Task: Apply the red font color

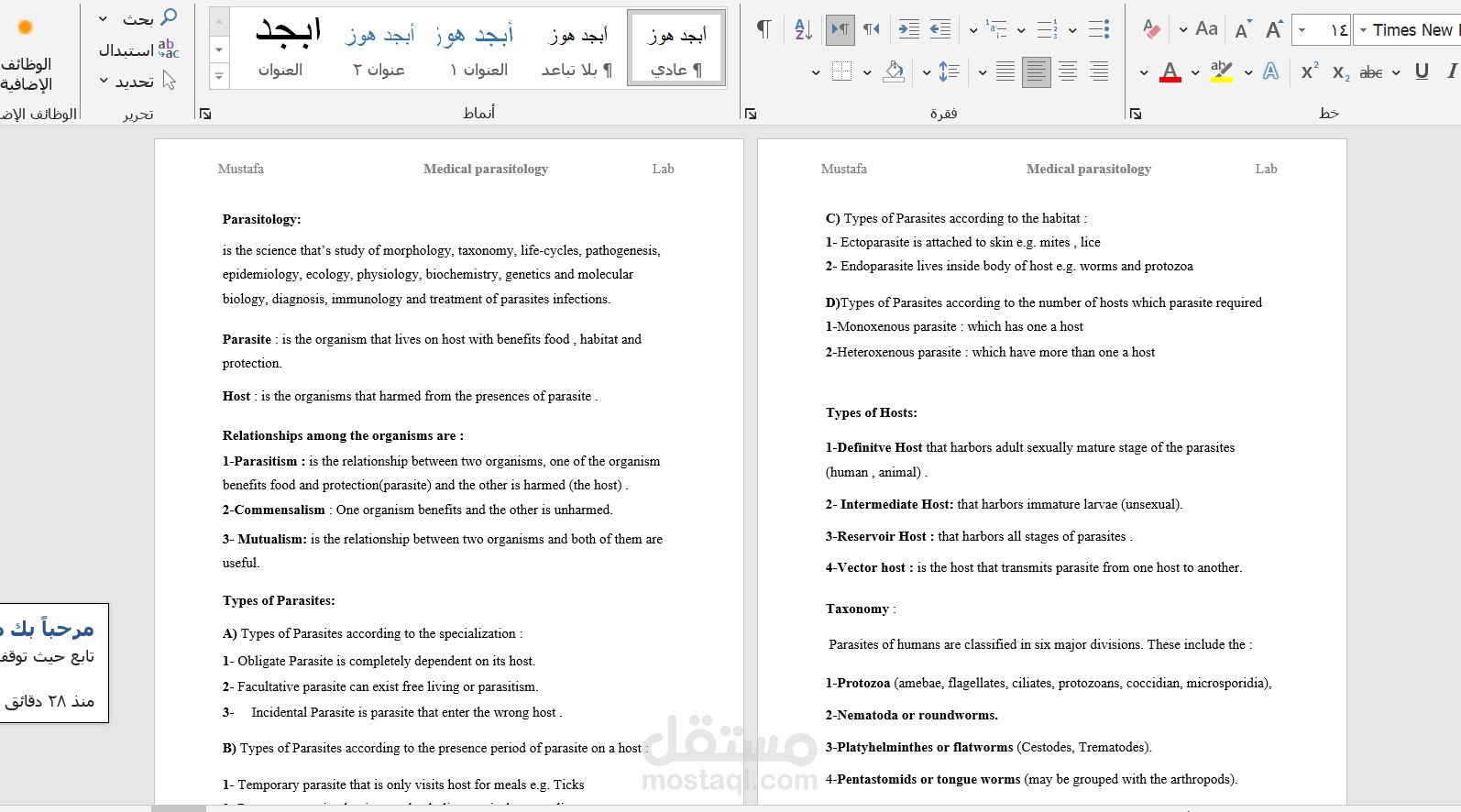Action: pyautogui.click(x=1170, y=71)
